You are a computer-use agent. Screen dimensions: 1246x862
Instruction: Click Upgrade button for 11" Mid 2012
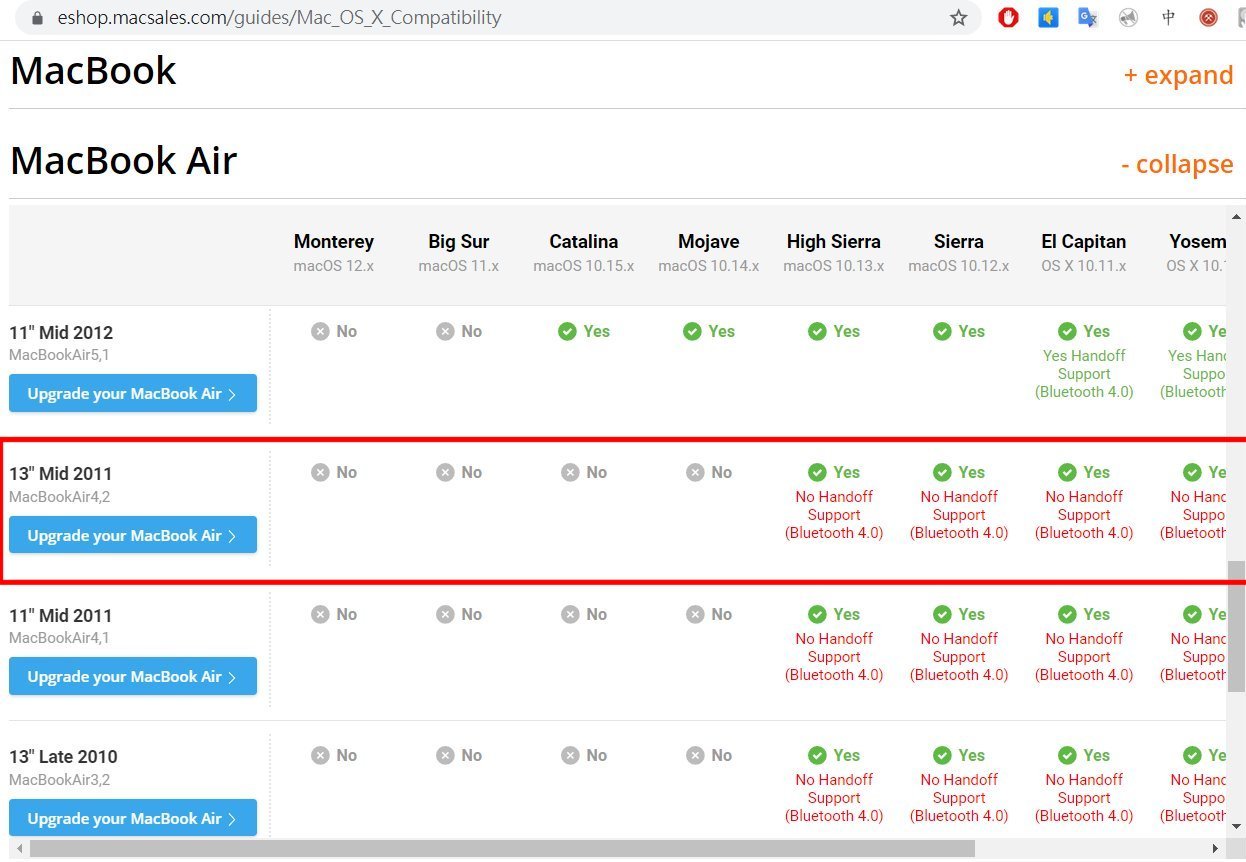(x=133, y=394)
